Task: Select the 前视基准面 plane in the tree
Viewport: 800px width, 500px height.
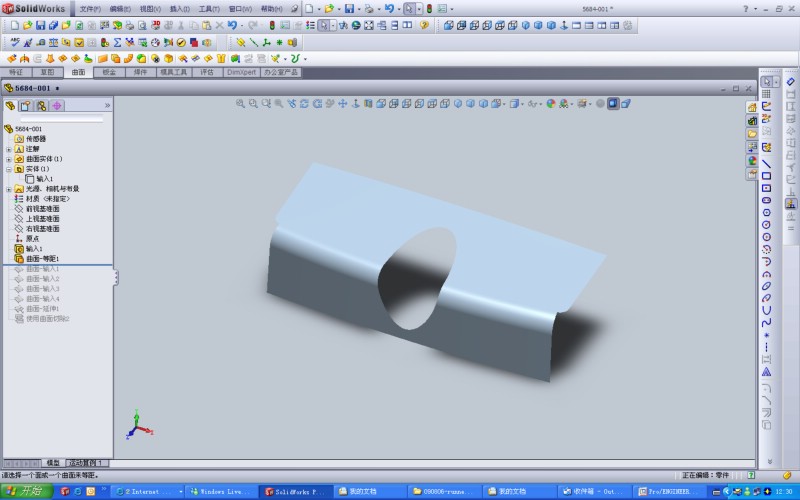Action: 42,209
